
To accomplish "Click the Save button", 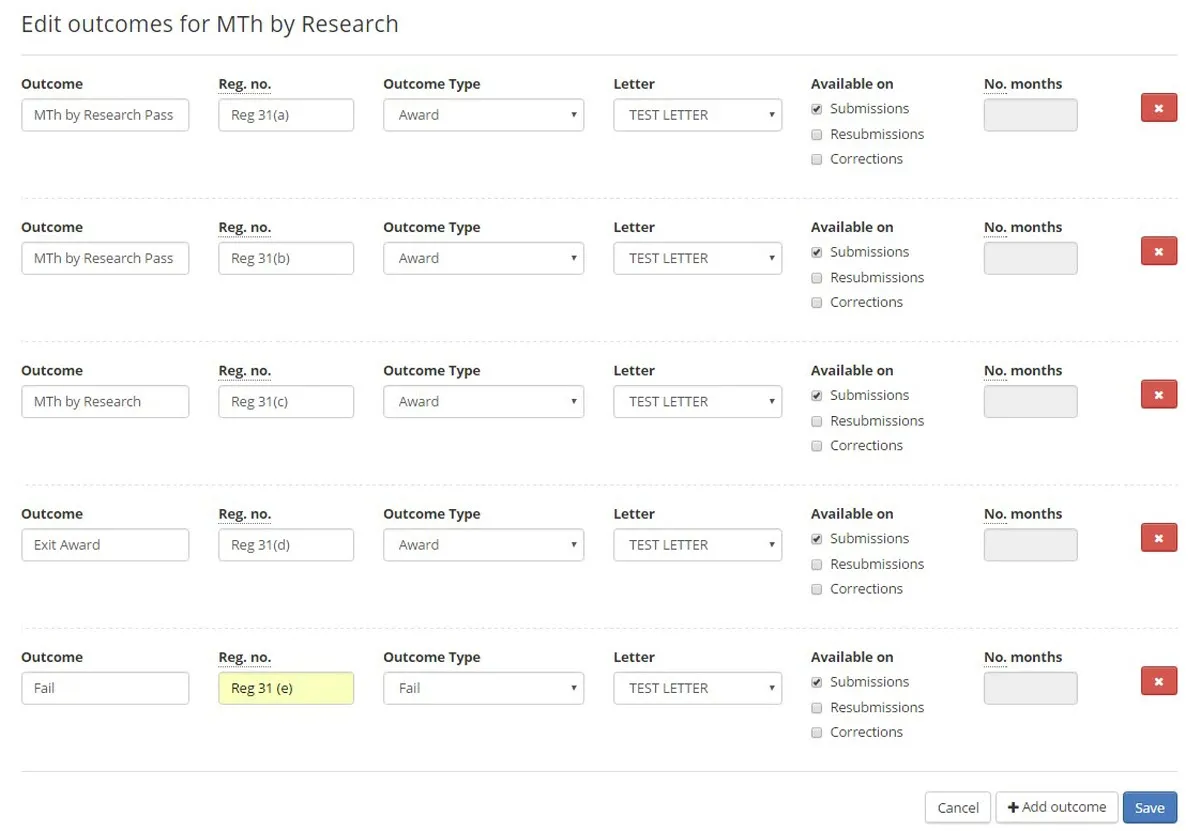I will 1149,808.
